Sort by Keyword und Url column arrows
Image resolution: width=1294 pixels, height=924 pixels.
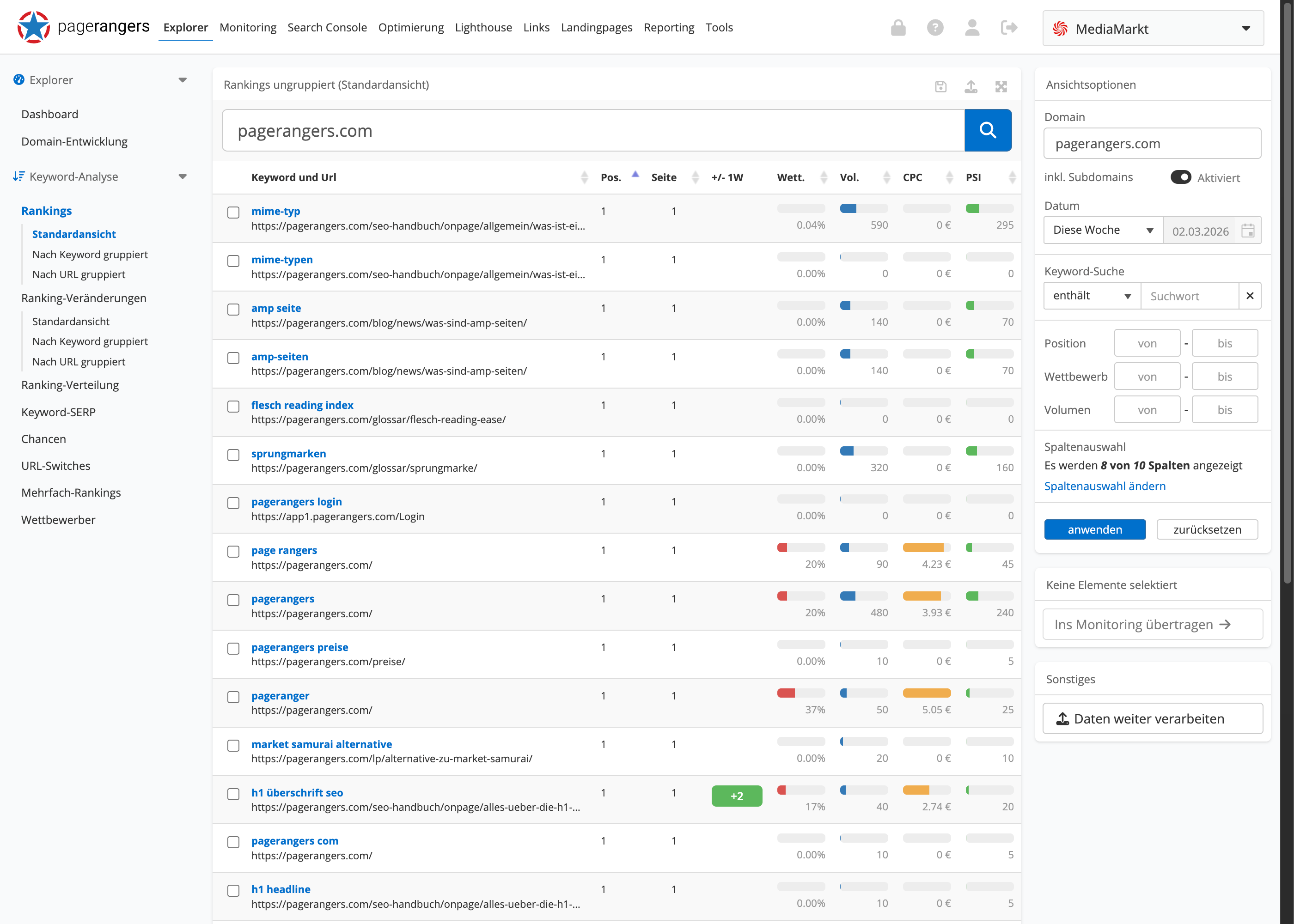tap(585, 177)
